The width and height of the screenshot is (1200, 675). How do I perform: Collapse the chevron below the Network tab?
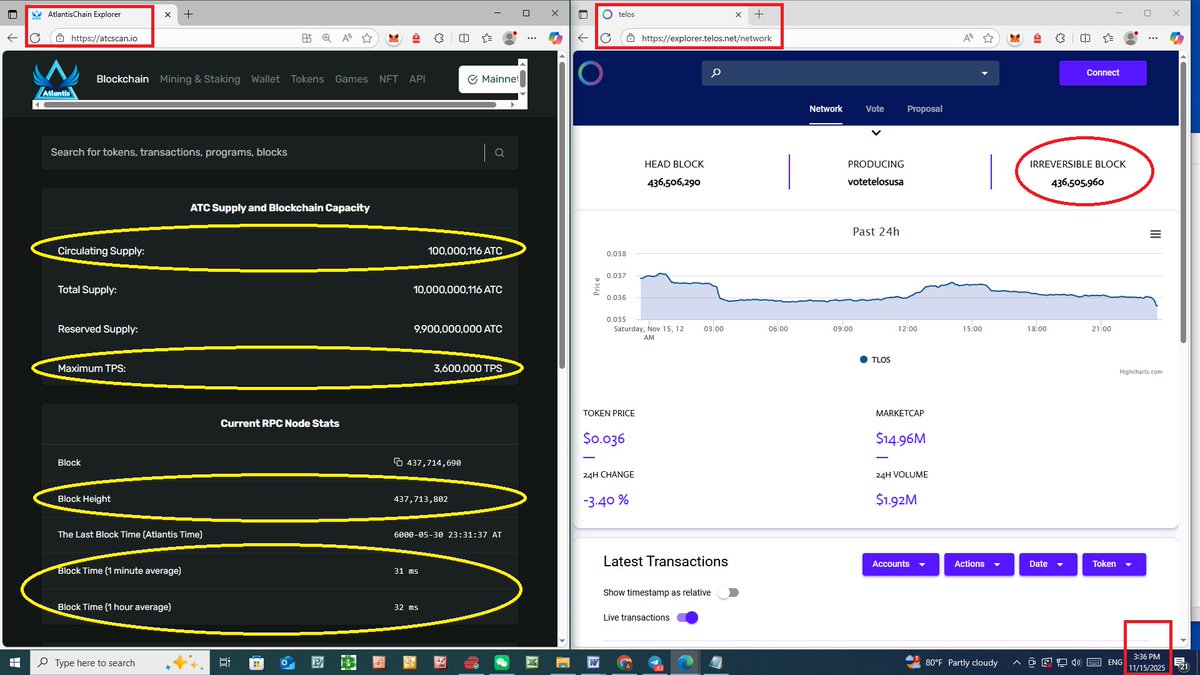875,133
